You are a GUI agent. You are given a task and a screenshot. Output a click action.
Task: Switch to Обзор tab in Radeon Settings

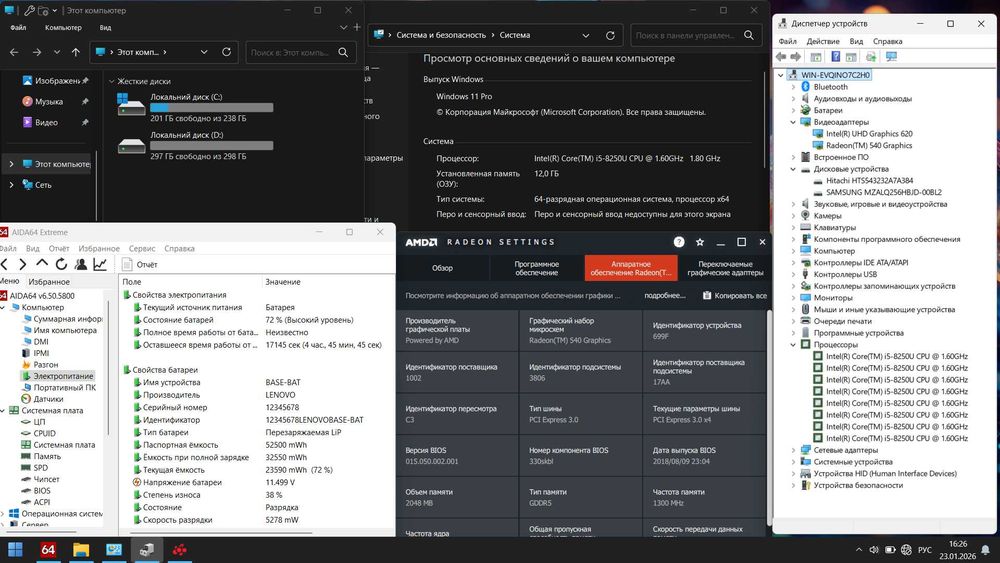[443, 268]
